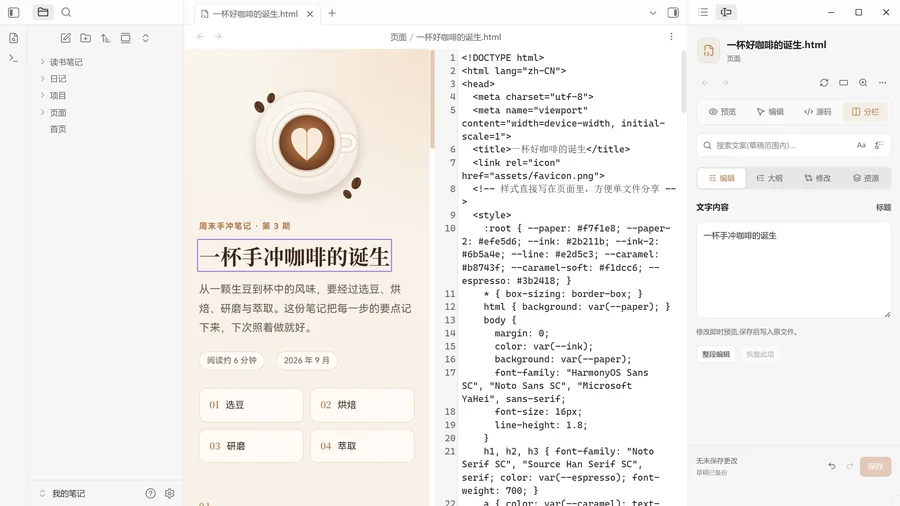Click the 文字内容 text area
This screenshot has height=506, width=900.
(793, 270)
